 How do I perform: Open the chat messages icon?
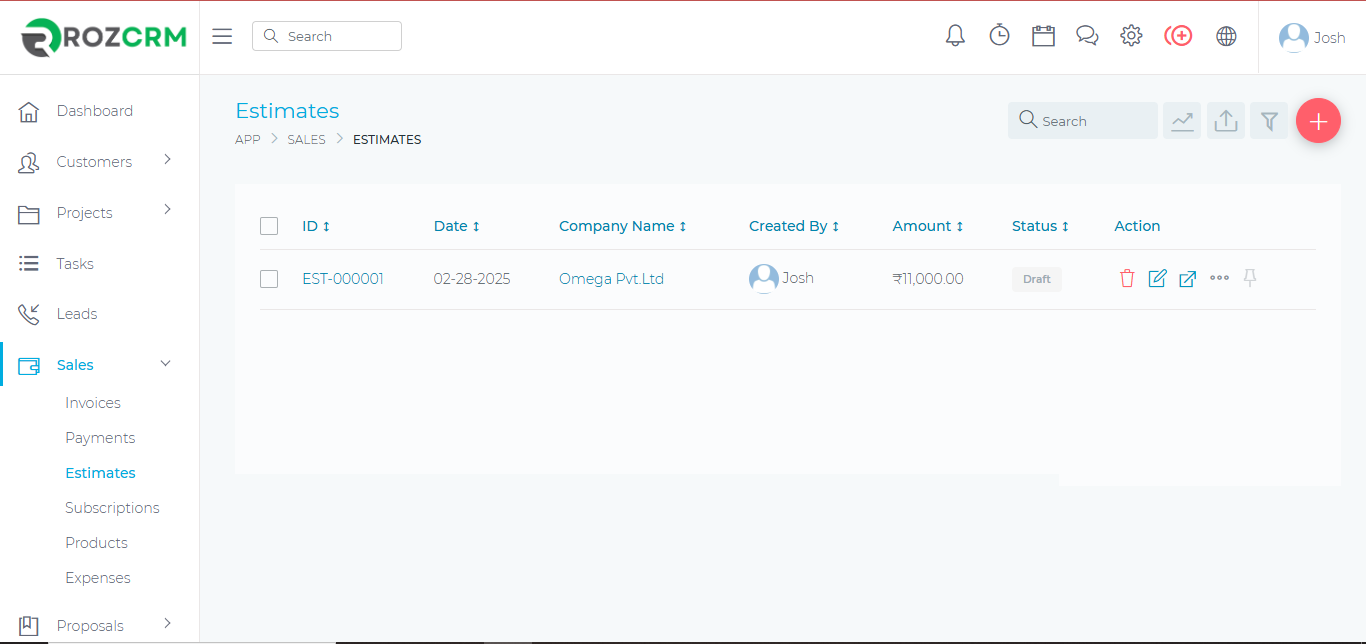pos(1087,36)
